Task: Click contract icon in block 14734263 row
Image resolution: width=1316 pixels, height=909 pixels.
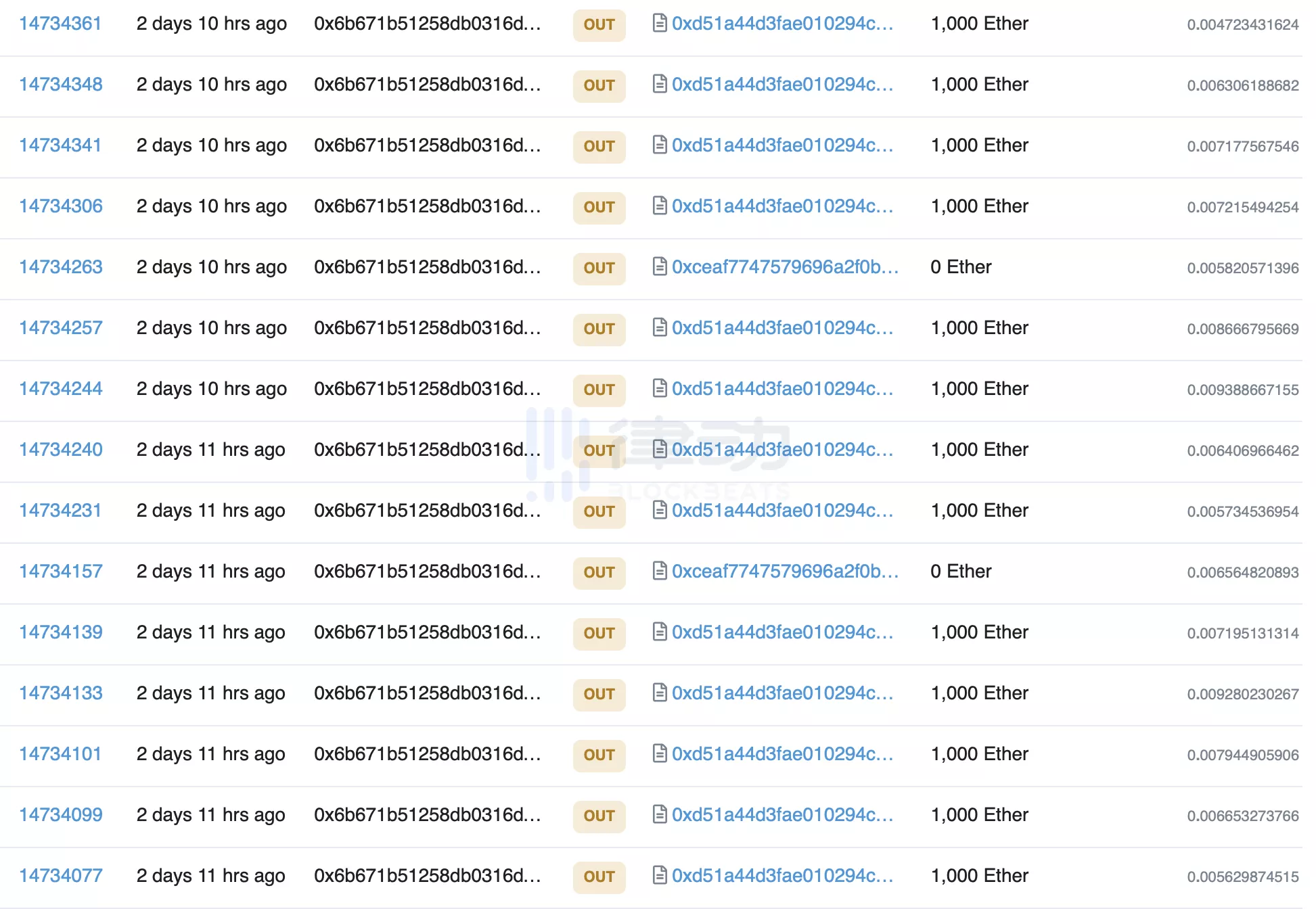Action: [659, 267]
